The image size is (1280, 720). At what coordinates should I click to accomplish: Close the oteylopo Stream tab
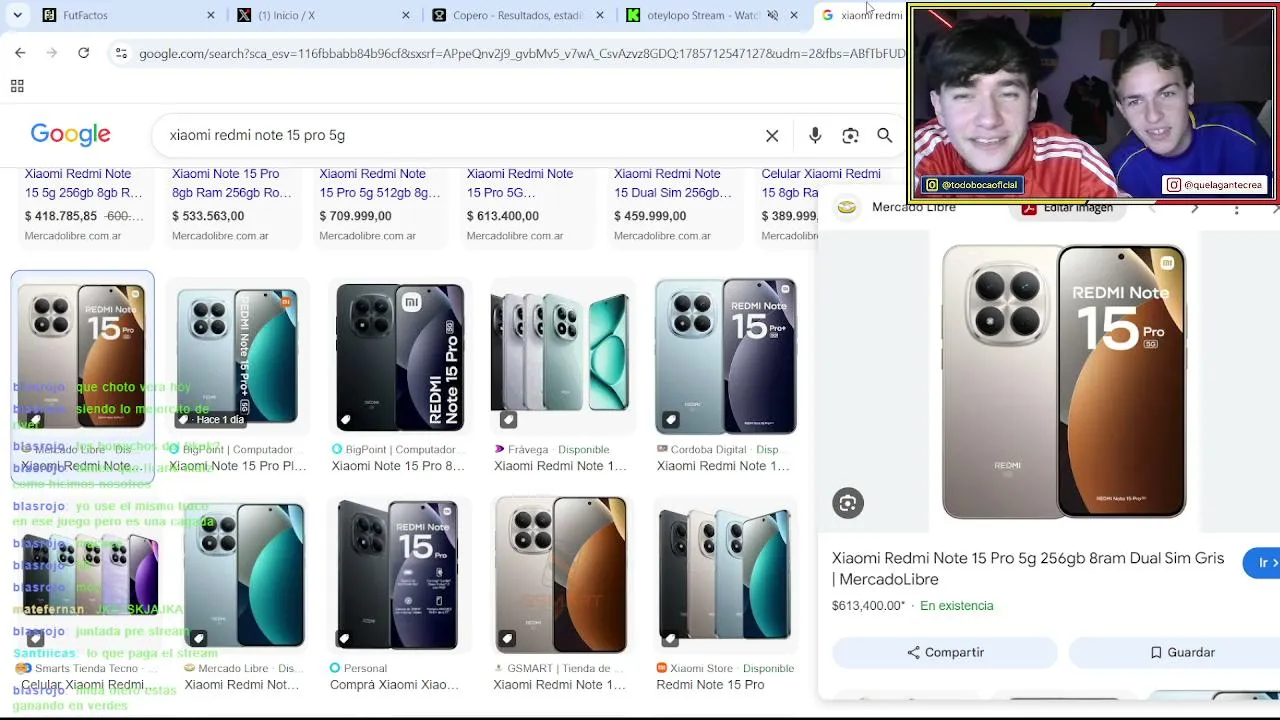(x=794, y=15)
